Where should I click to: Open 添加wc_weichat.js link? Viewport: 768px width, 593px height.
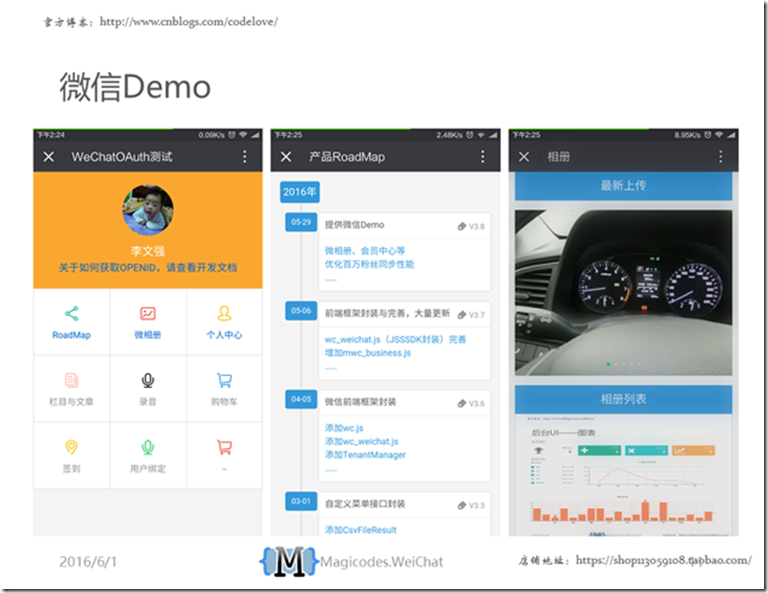[361, 442]
